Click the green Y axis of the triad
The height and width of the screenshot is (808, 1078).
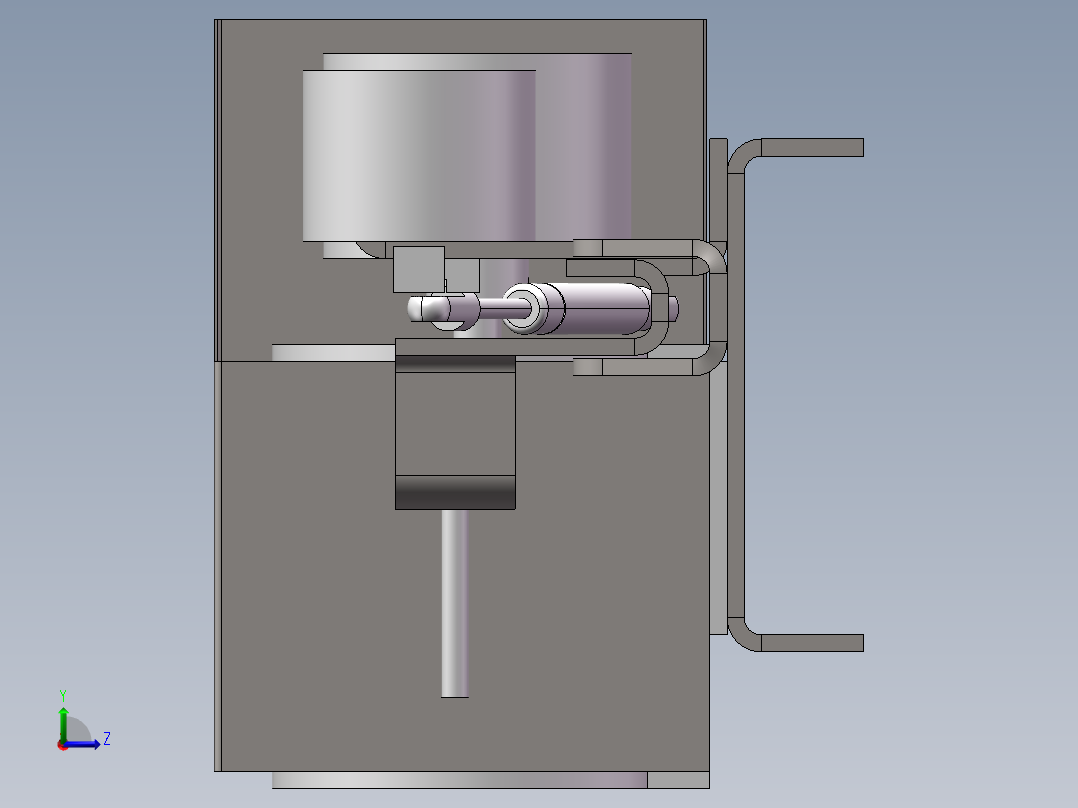pyautogui.click(x=63, y=723)
